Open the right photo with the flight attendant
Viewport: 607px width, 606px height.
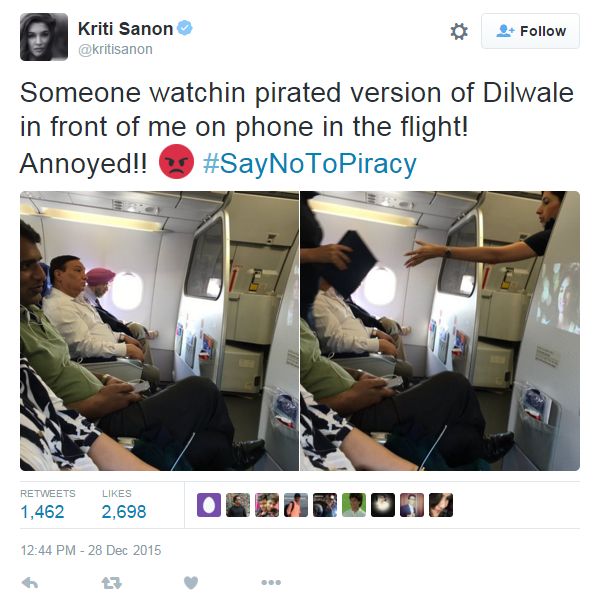click(440, 331)
